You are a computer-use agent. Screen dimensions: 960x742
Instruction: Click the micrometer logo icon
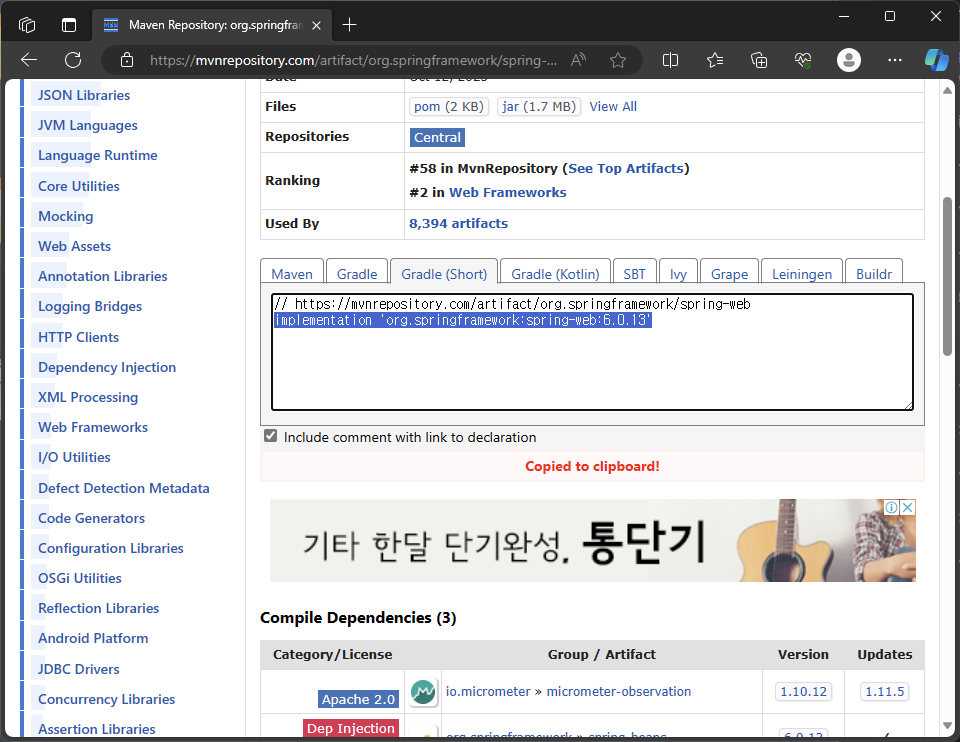pos(422,692)
